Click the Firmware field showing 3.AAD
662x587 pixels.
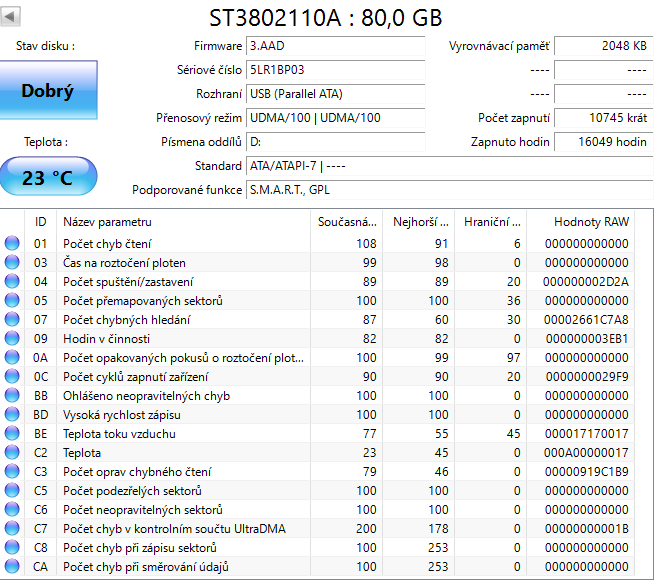pos(336,46)
